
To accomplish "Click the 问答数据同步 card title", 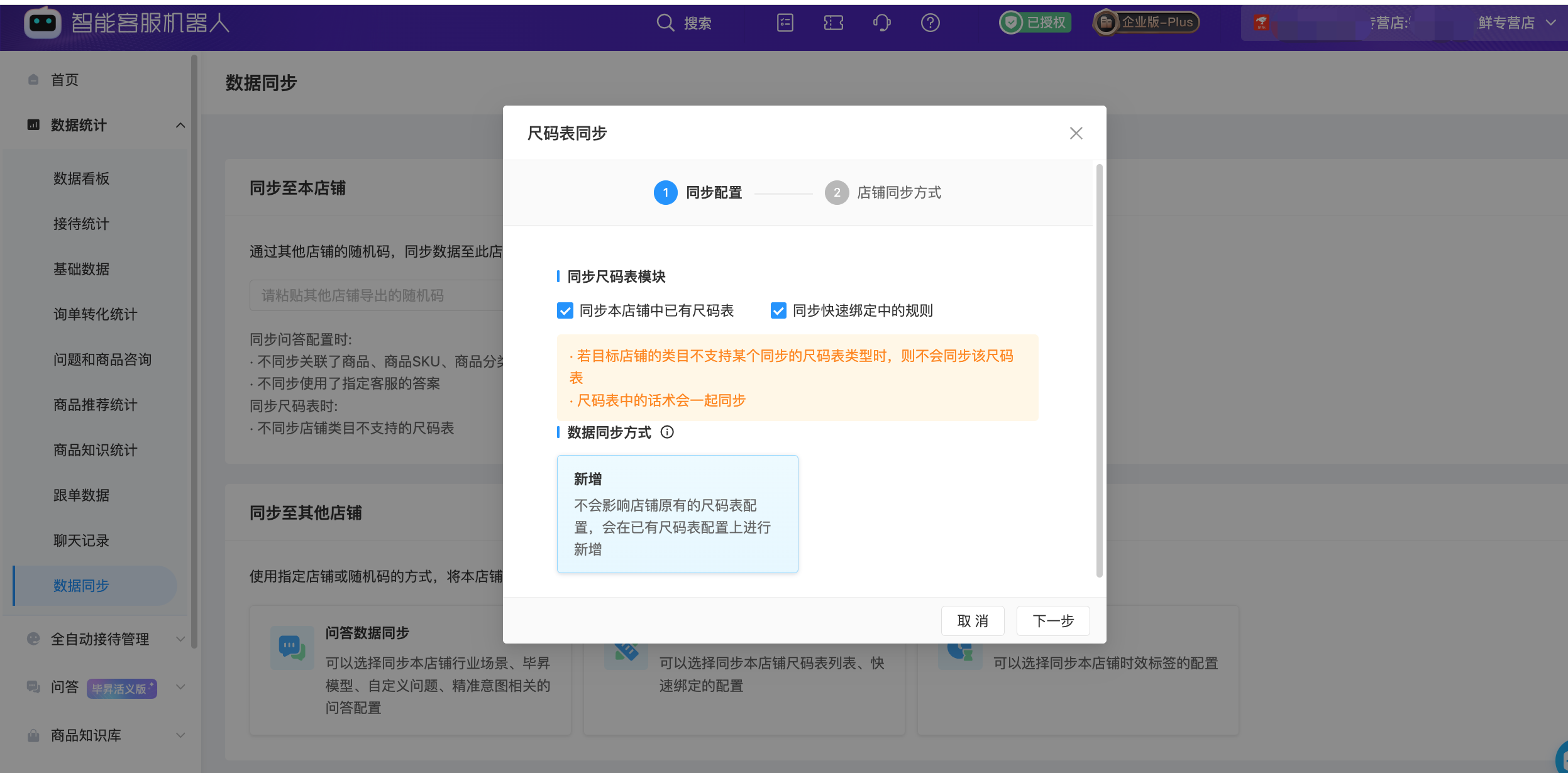I will (367, 633).
